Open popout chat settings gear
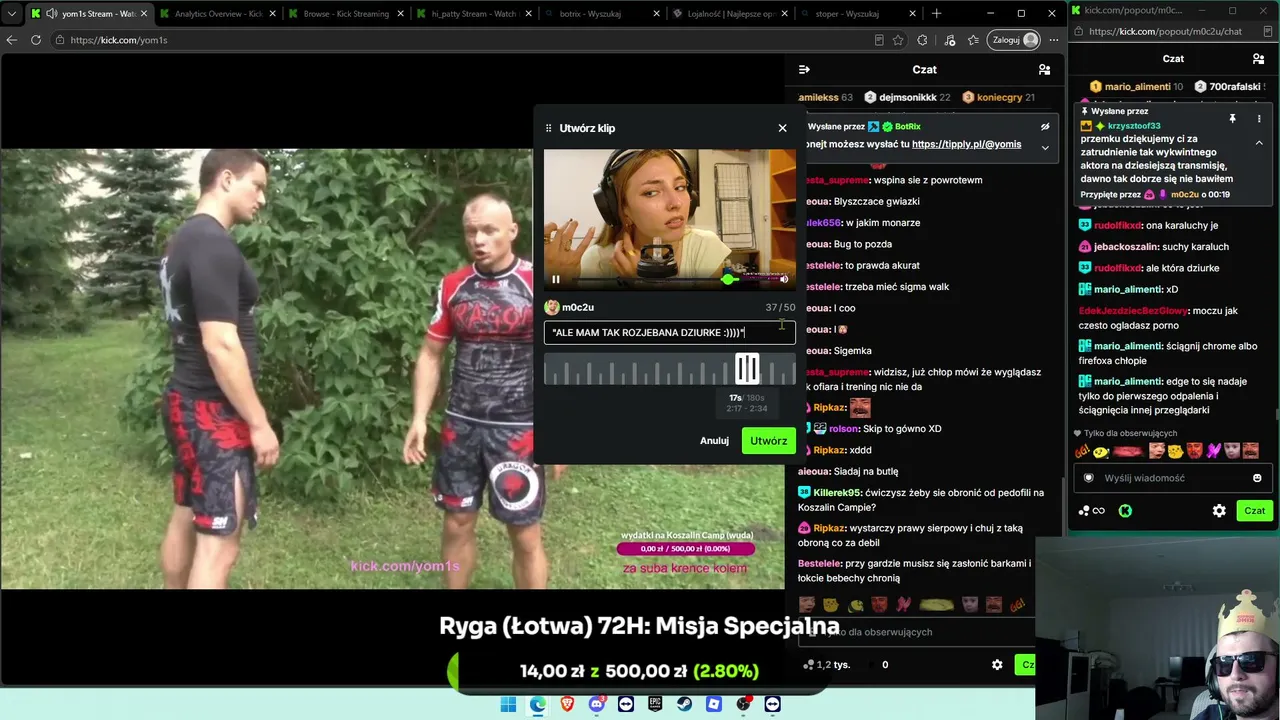The height and width of the screenshot is (720, 1280). point(1219,511)
